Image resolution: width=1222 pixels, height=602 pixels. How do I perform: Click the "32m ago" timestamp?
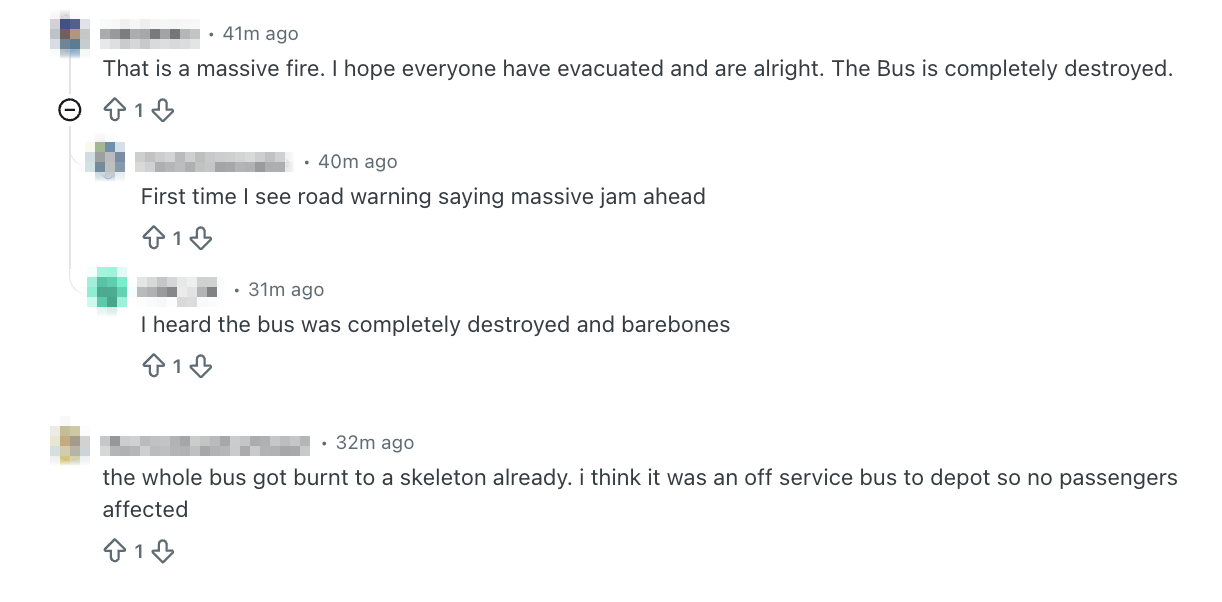tap(375, 443)
